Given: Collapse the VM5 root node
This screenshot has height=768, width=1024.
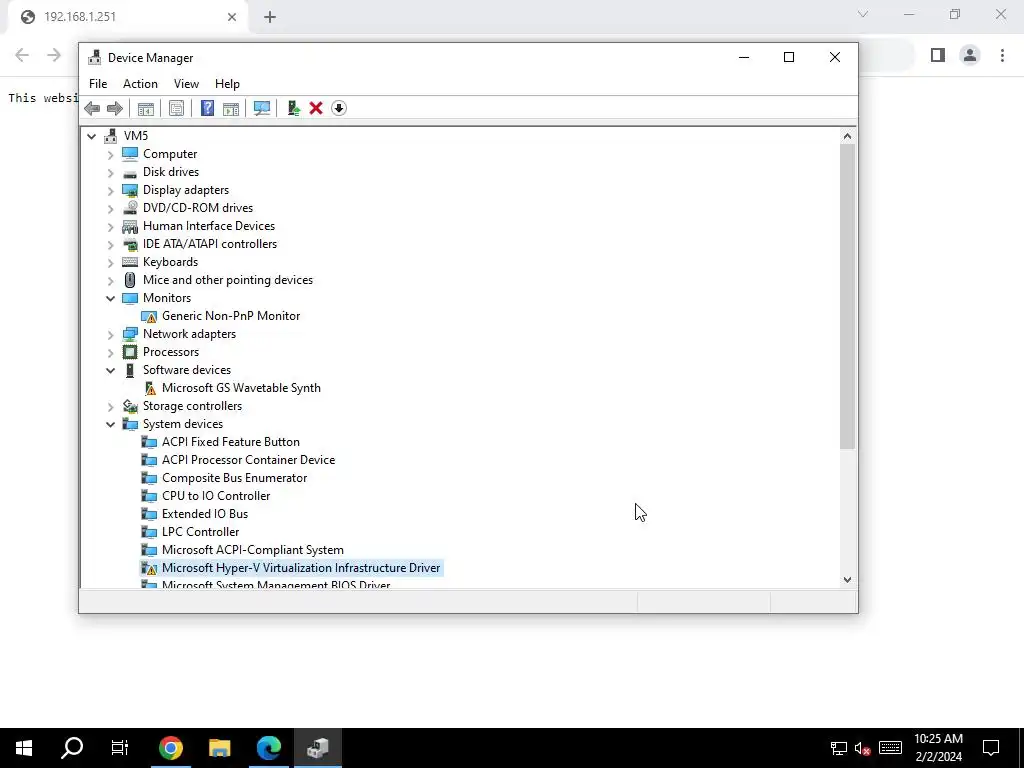Looking at the screenshot, I should 91,136.
